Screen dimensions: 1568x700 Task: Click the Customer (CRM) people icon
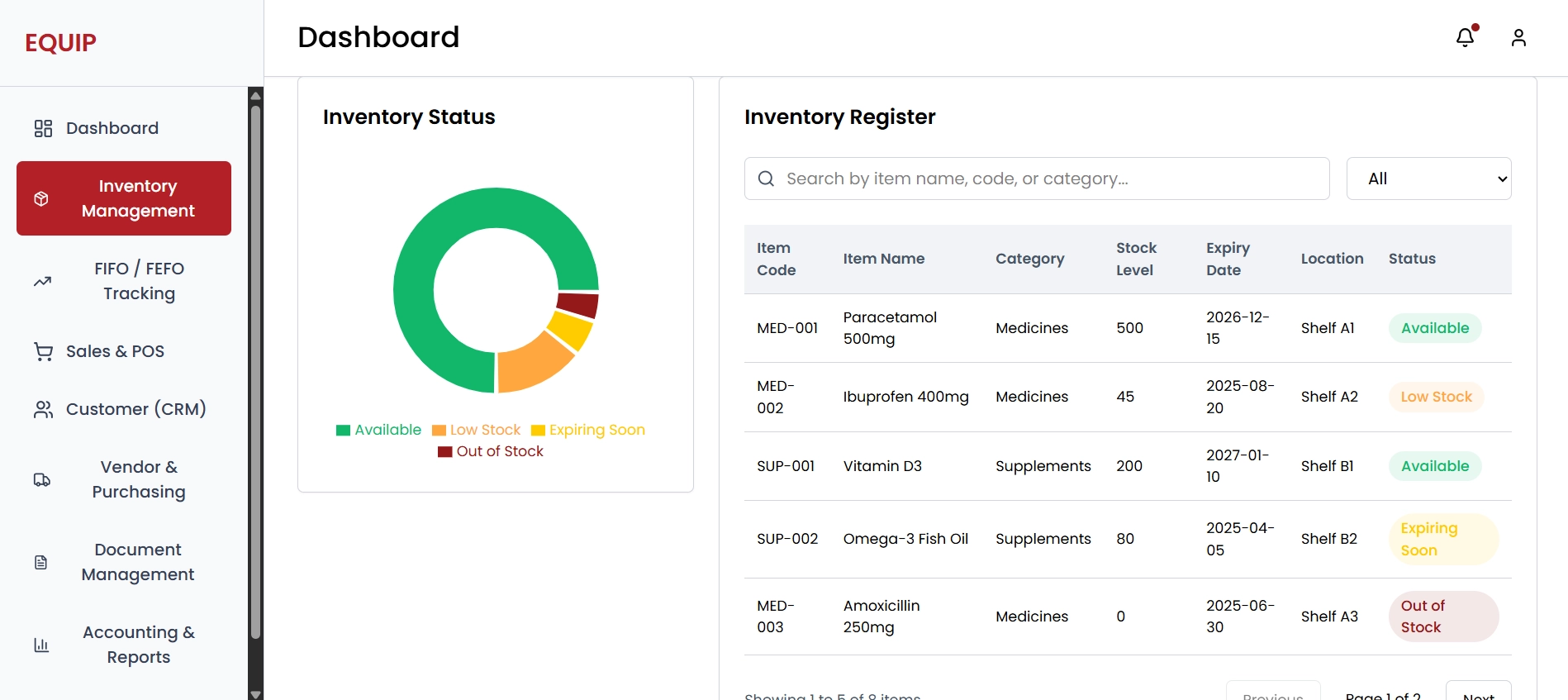tap(43, 409)
